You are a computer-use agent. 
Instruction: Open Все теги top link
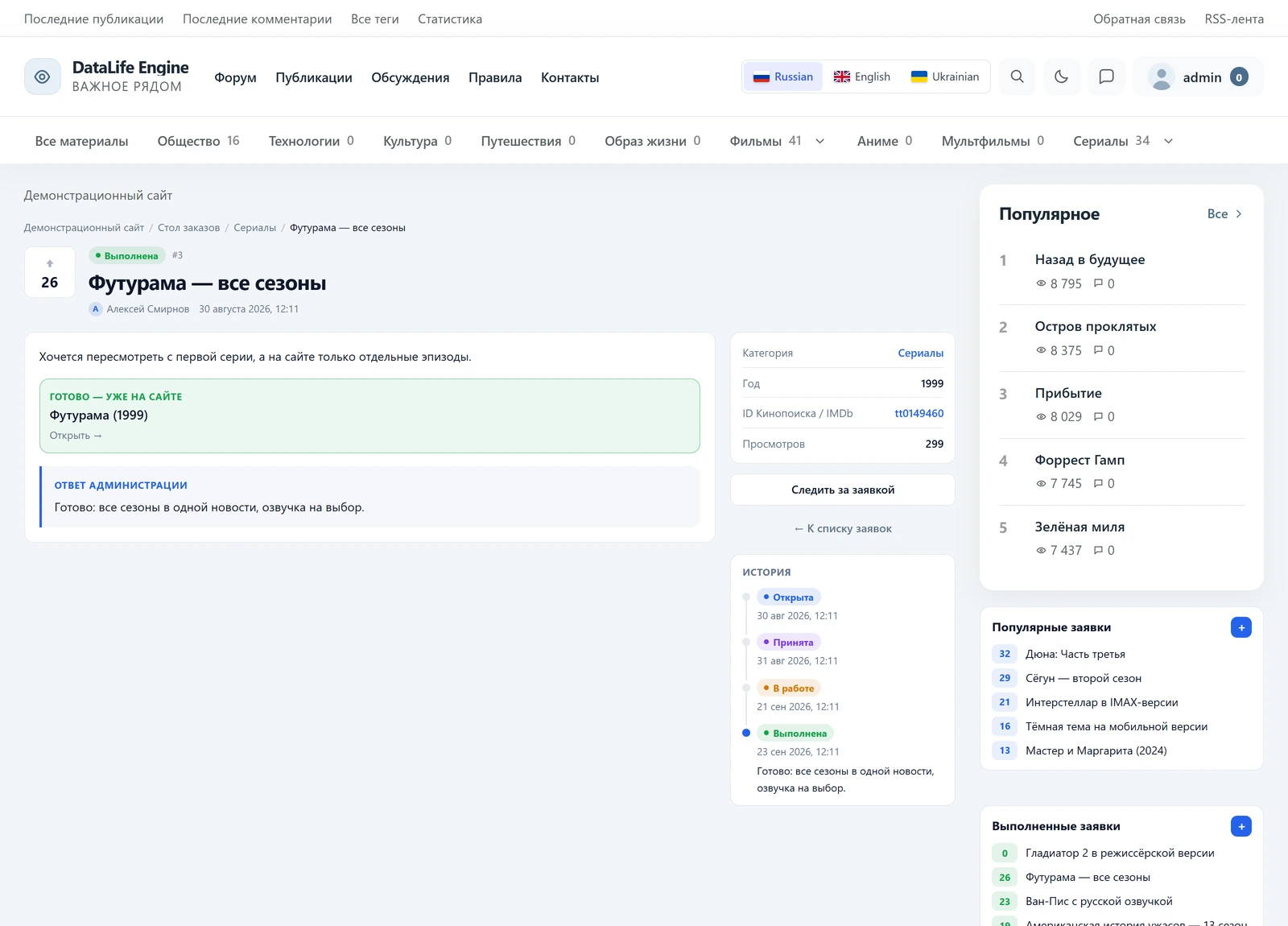[x=374, y=19]
